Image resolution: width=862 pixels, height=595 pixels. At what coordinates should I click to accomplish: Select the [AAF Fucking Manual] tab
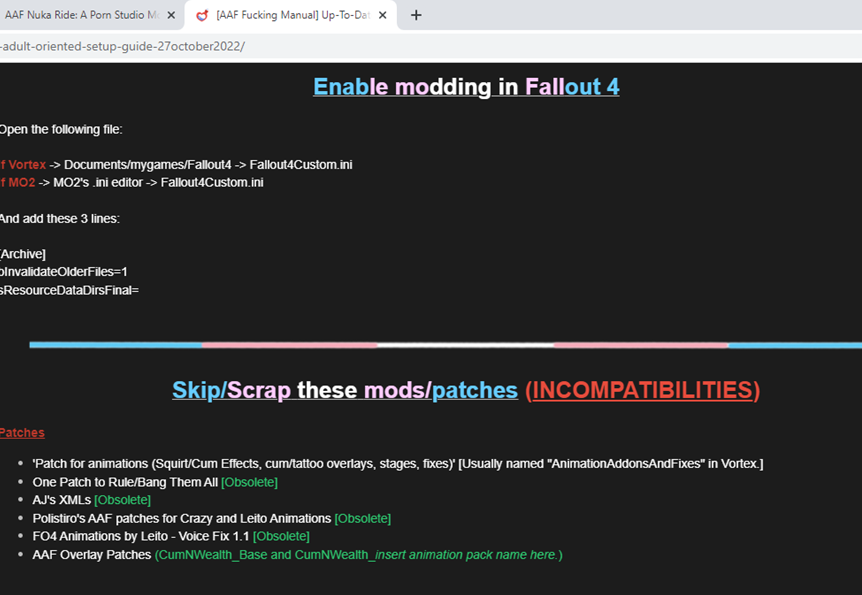[285, 16]
